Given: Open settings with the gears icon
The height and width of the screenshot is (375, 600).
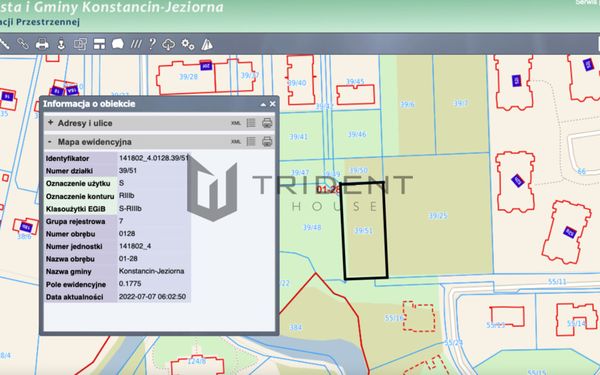Looking at the screenshot, I should click(x=188, y=44).
